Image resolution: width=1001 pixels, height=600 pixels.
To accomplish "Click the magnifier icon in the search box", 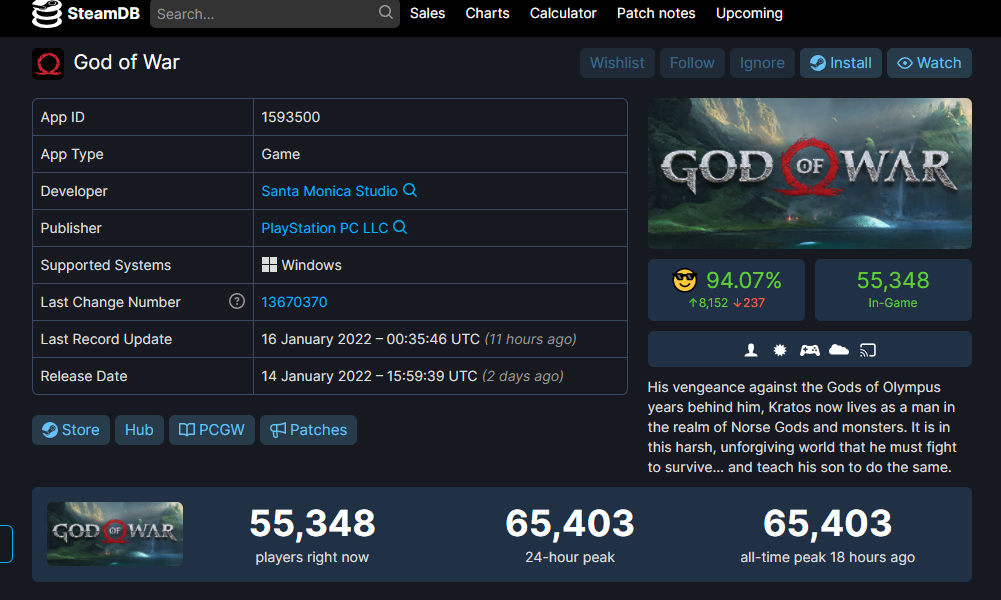I will (x=386, y=12).
